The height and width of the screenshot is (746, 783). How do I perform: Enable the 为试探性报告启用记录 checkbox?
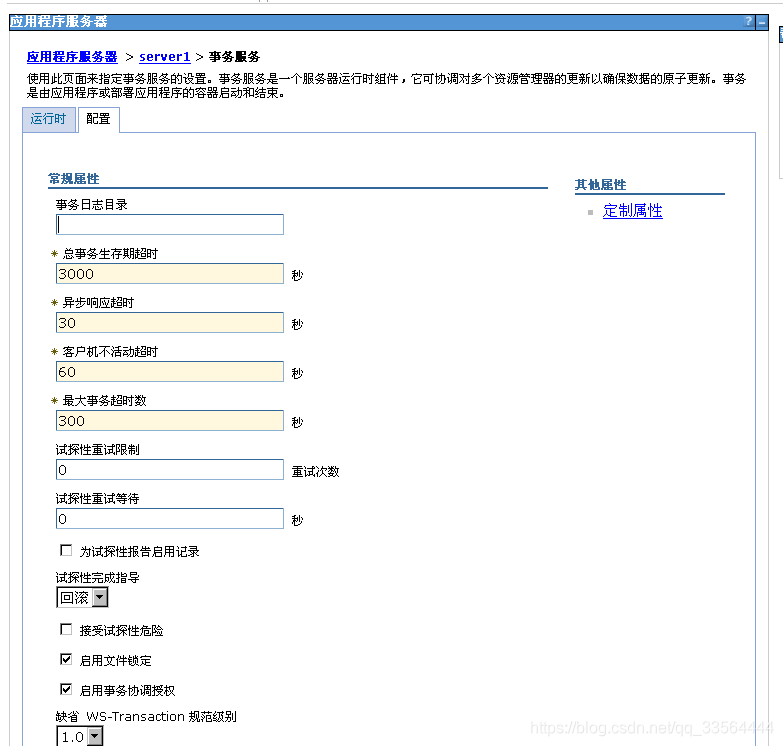[66, 550]
